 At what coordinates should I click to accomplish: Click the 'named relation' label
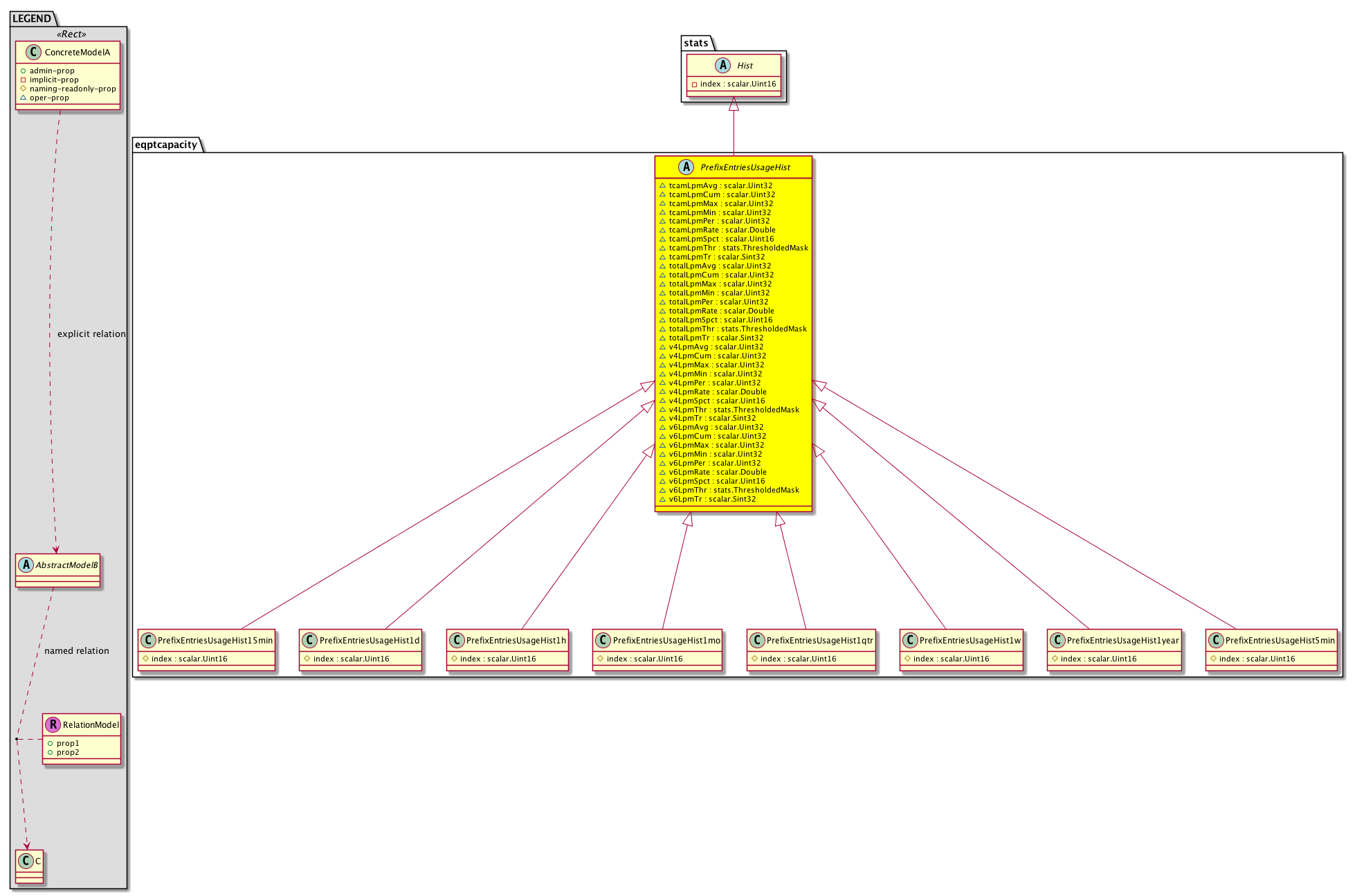(77, 650)
